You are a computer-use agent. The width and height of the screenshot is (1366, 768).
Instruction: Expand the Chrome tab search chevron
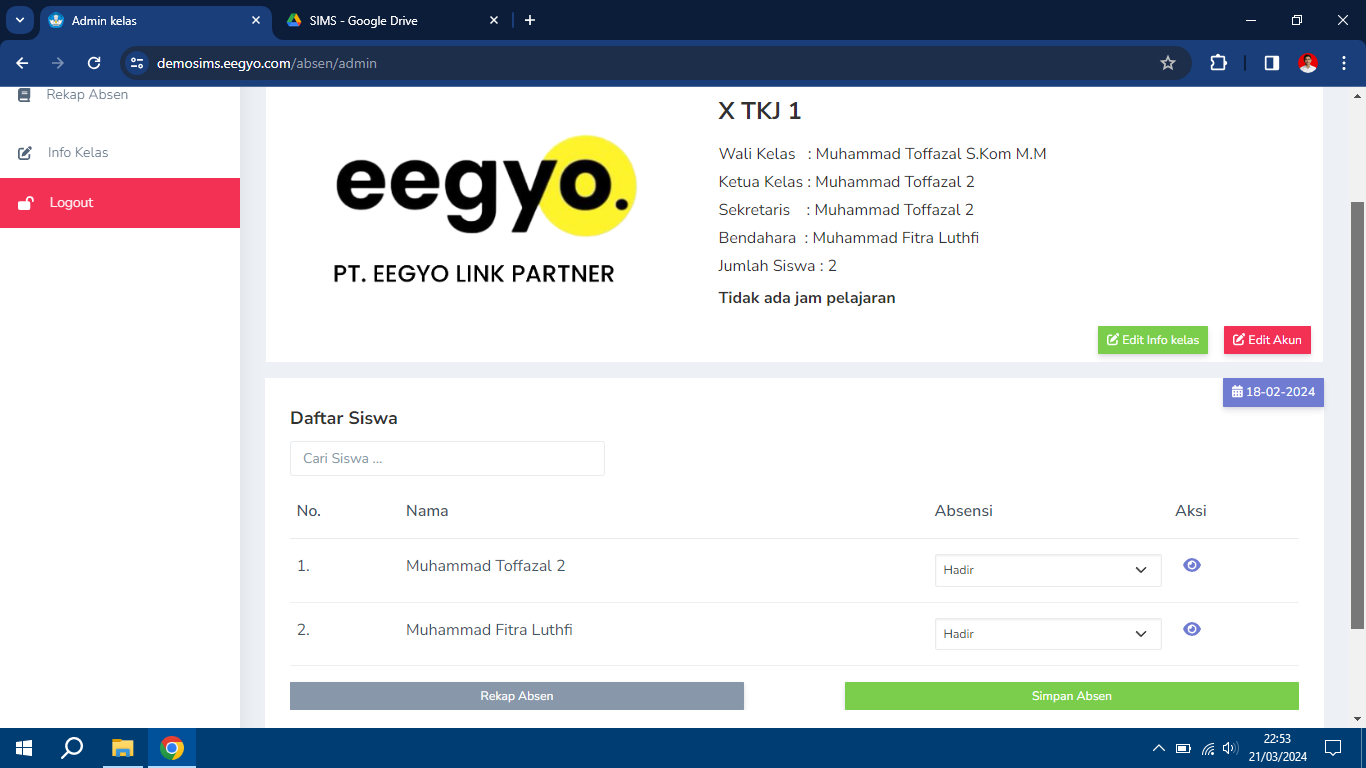tap(19, 20)
